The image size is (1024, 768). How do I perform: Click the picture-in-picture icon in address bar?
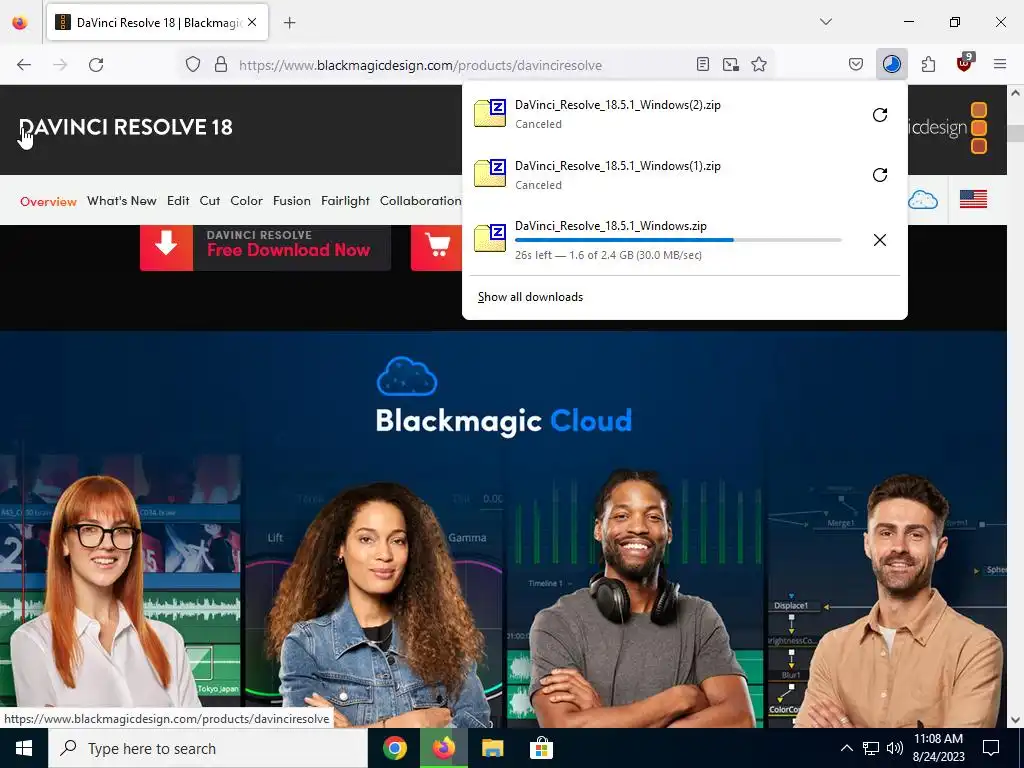(x=731, y=65)
